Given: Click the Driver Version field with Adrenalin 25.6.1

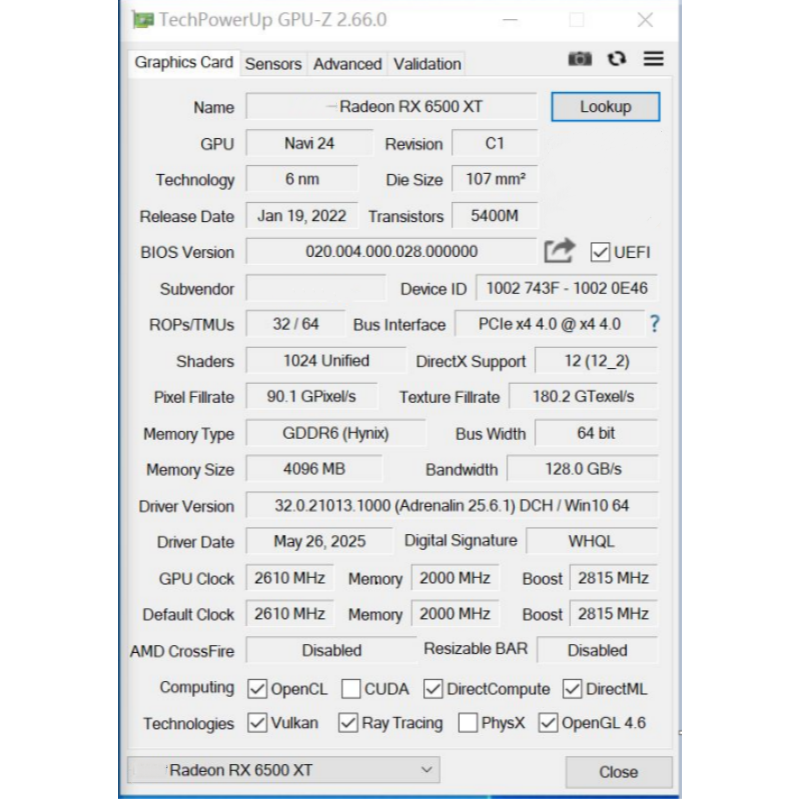Looking at the screenshot, I should pos(452,505).
